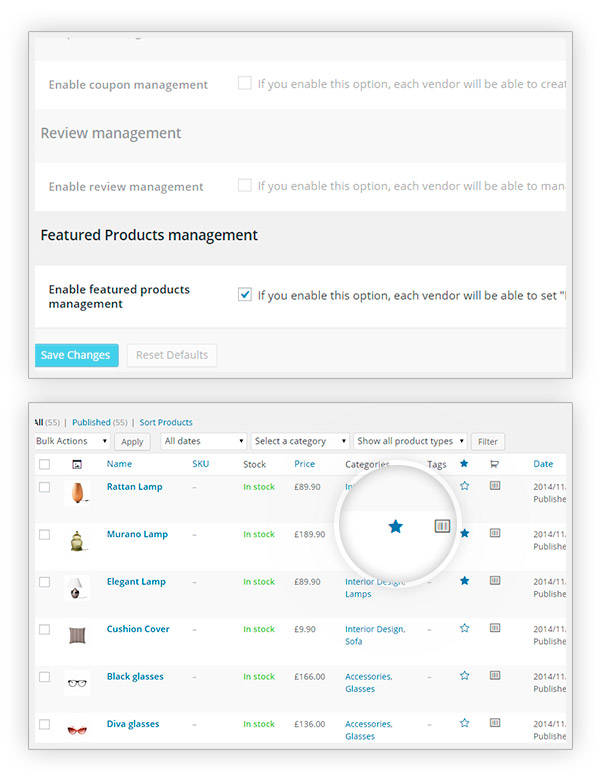
Task: Click Glasses category in Diva glasses row
Action: pyautogui.click(x=360, y=736)
